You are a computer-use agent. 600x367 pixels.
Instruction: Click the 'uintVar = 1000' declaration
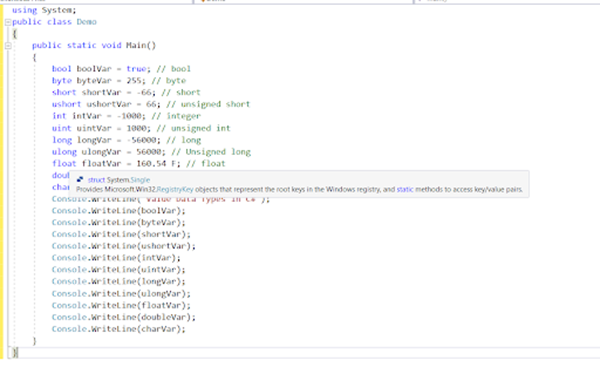pyautogui.click(x=111, y=128)
